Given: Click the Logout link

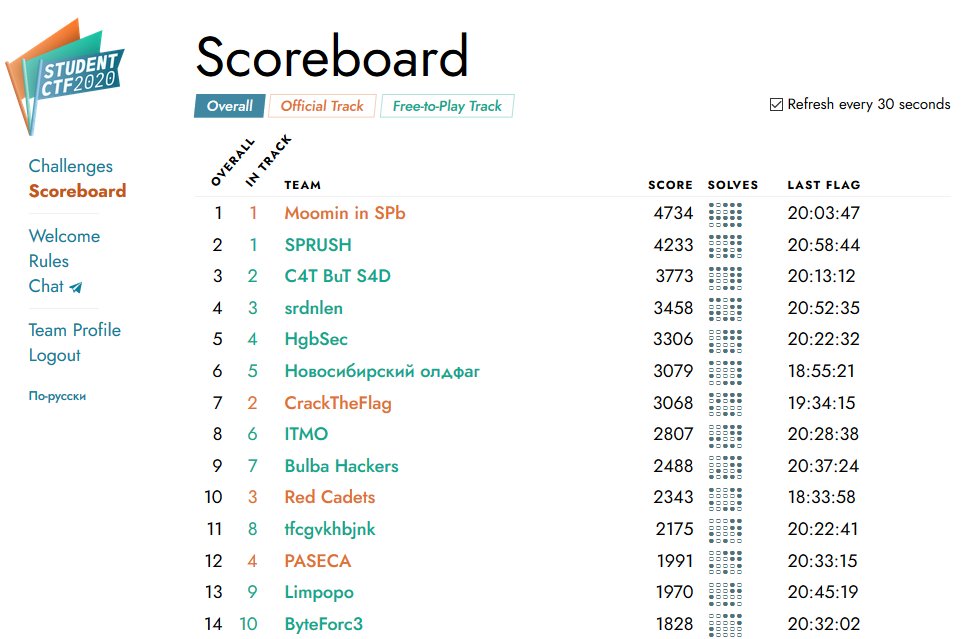Looking at the screenshot, I should pos(54,355).
